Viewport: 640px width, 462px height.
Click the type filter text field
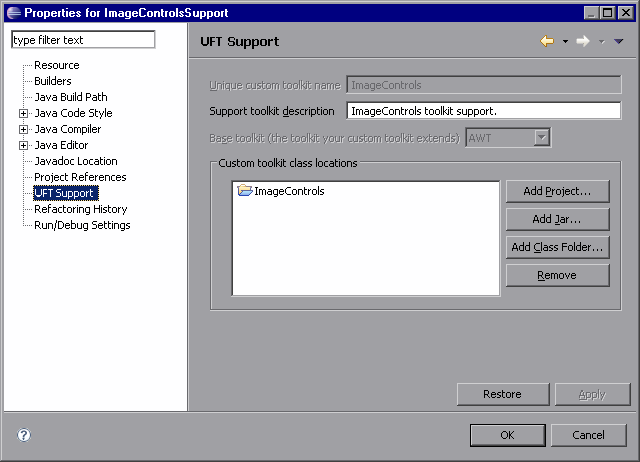point(83,40)
